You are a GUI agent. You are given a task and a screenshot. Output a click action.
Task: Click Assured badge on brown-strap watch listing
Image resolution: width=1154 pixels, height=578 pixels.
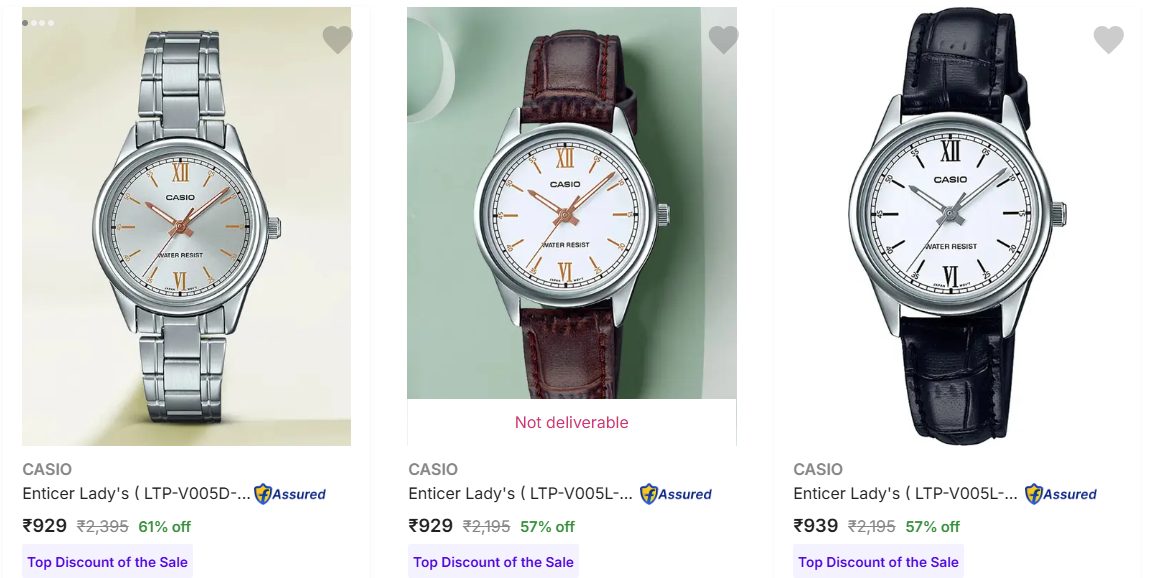[x=676, y=494]
